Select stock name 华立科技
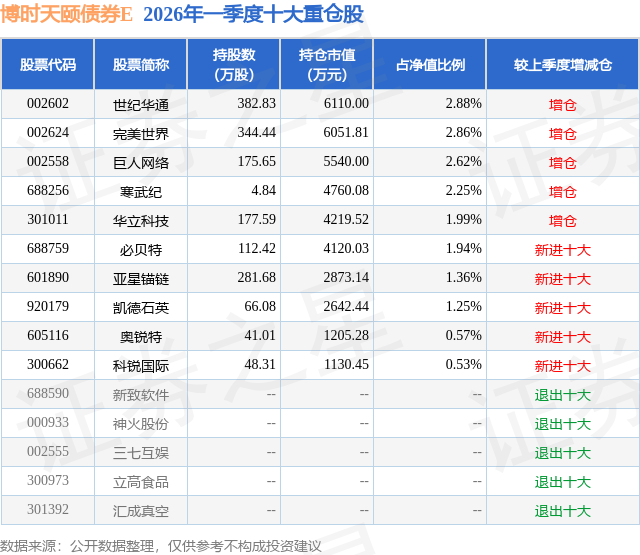Image resolution: width=640 pixels, height=555 pixels. point(141,221)
